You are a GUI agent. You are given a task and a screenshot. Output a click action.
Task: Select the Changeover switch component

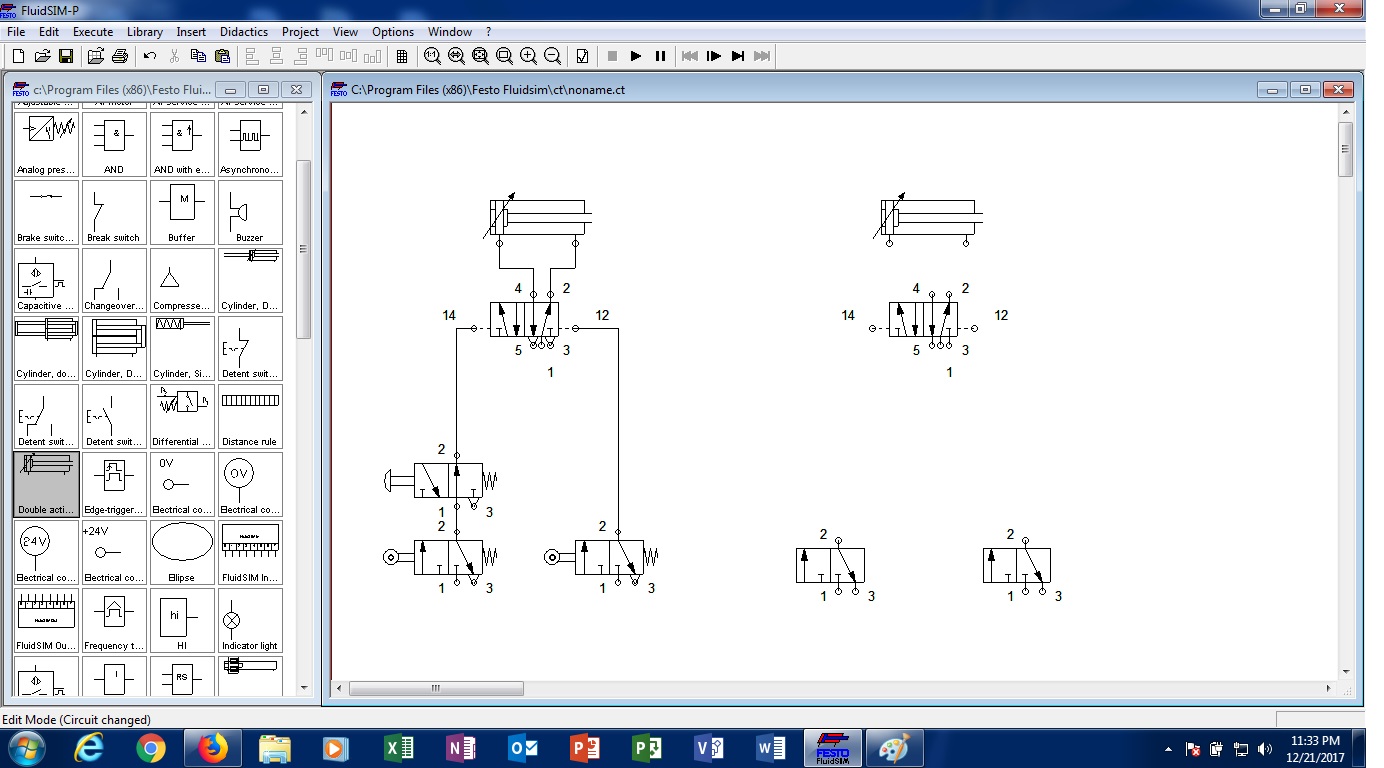(x=114, y=280)
